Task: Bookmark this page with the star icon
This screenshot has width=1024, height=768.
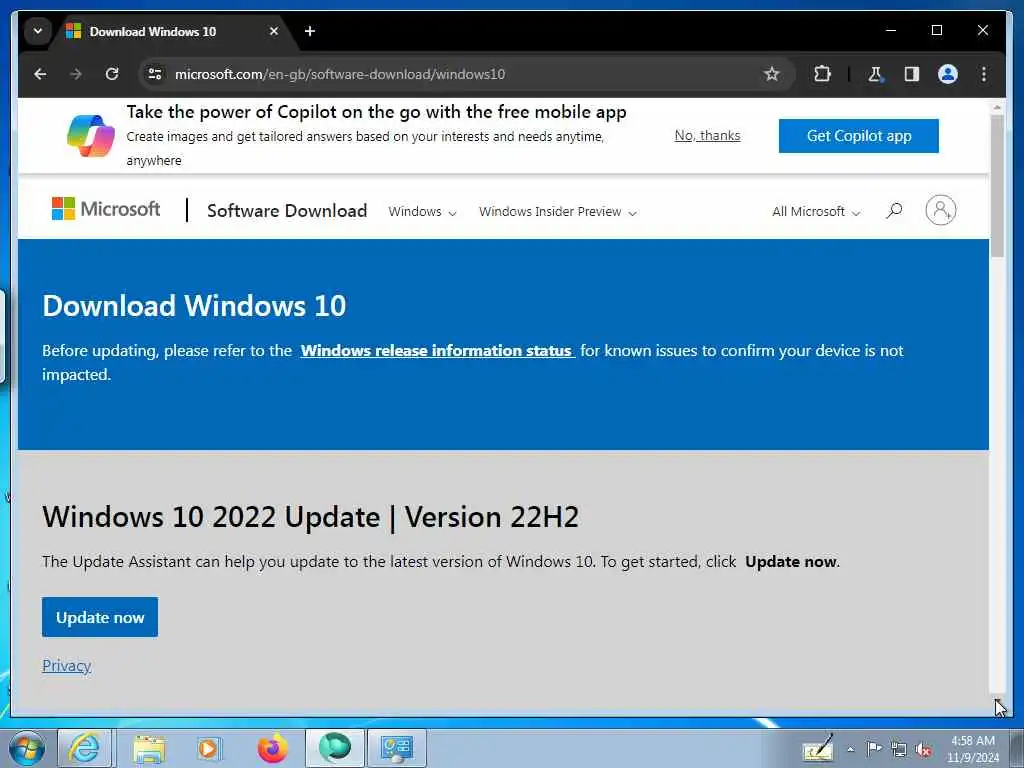Action: click(x=772, y=74)
